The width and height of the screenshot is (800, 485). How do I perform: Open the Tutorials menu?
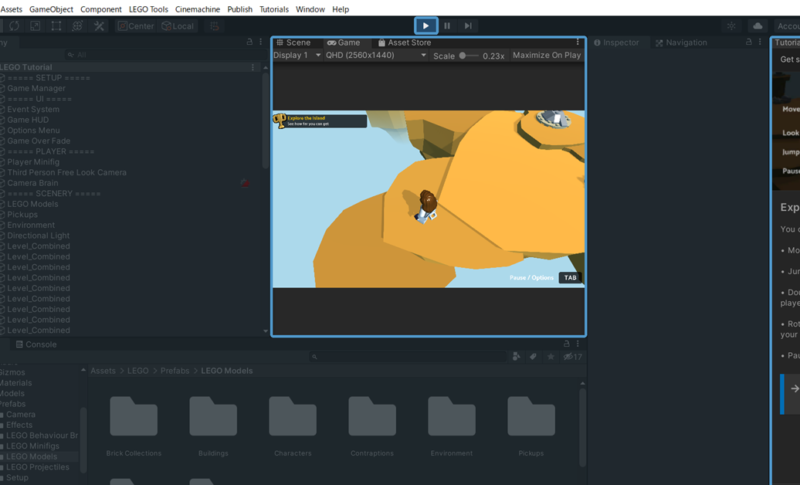tap(274, 9)
